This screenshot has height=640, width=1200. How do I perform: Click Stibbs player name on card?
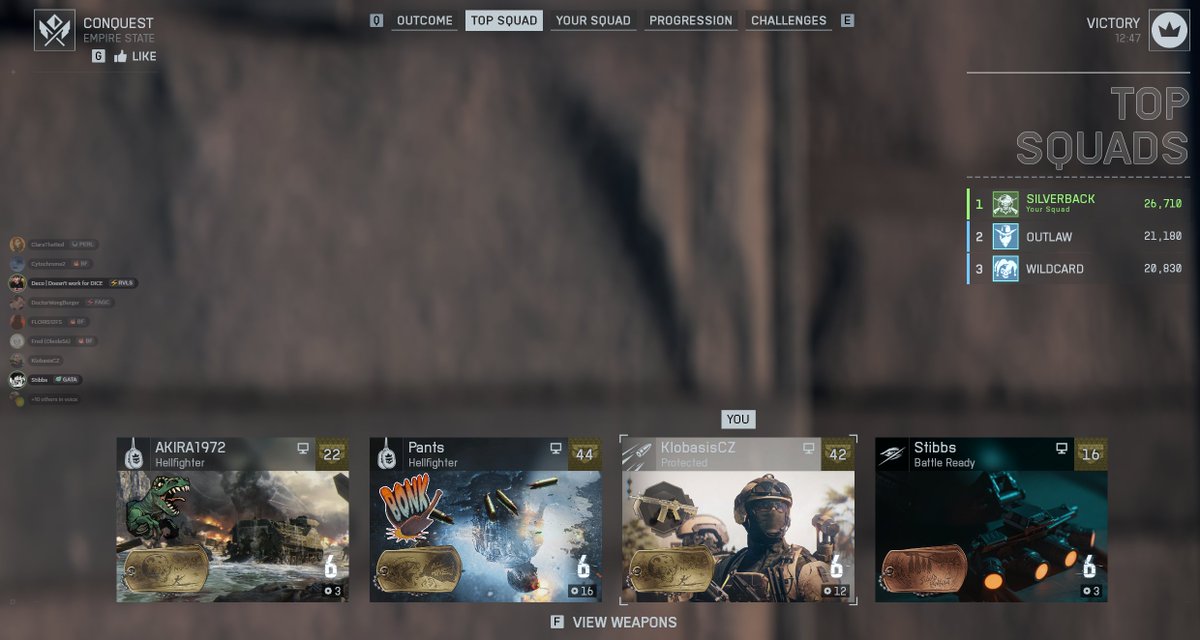[x=935, y=448]
